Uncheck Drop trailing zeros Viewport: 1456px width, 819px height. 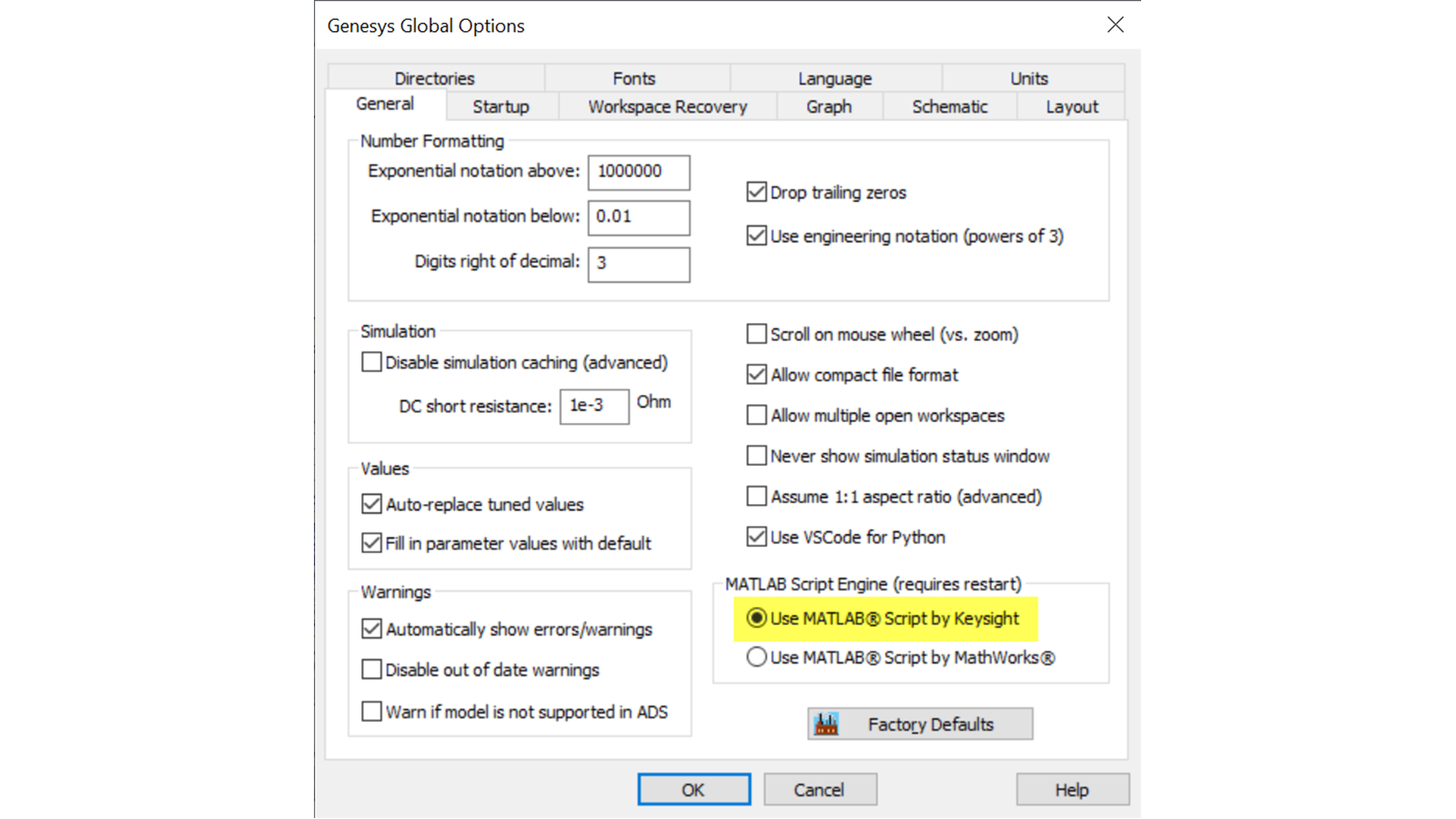tap(756, 191)
